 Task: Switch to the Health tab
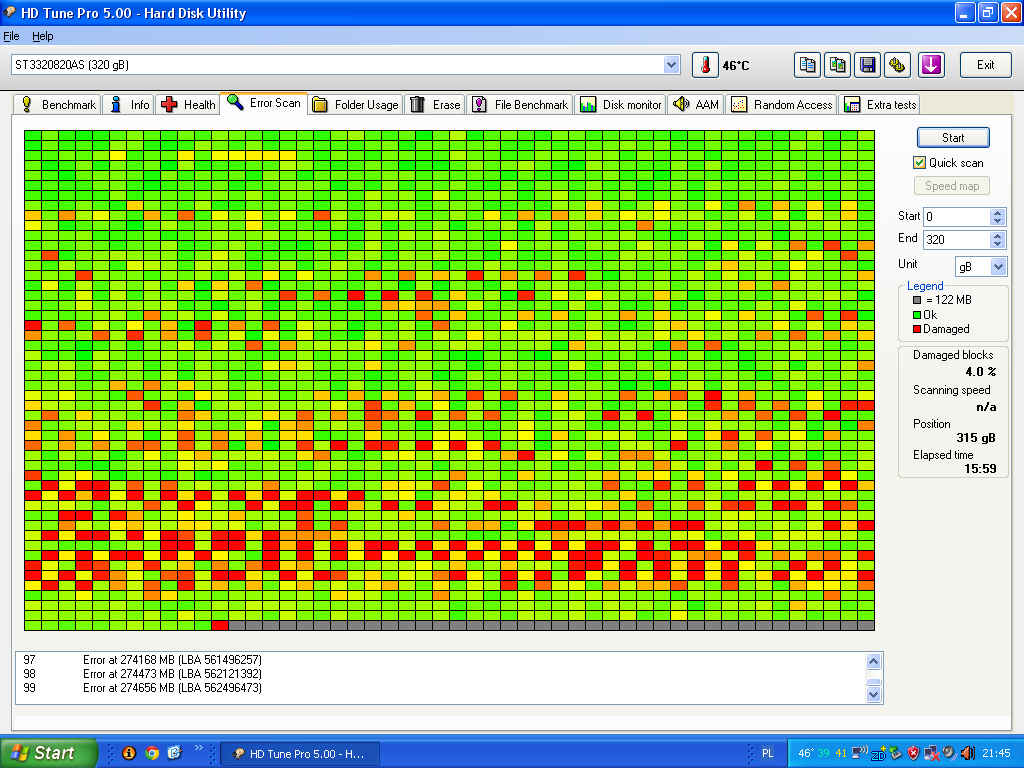[188, 104]
